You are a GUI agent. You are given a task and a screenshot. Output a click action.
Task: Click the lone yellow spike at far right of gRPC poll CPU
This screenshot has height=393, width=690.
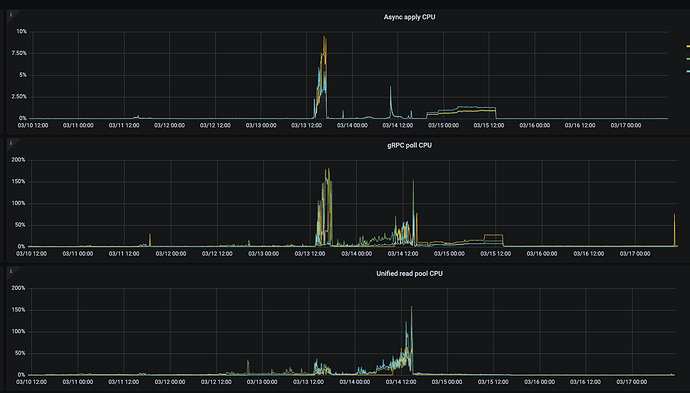[675, 229]
